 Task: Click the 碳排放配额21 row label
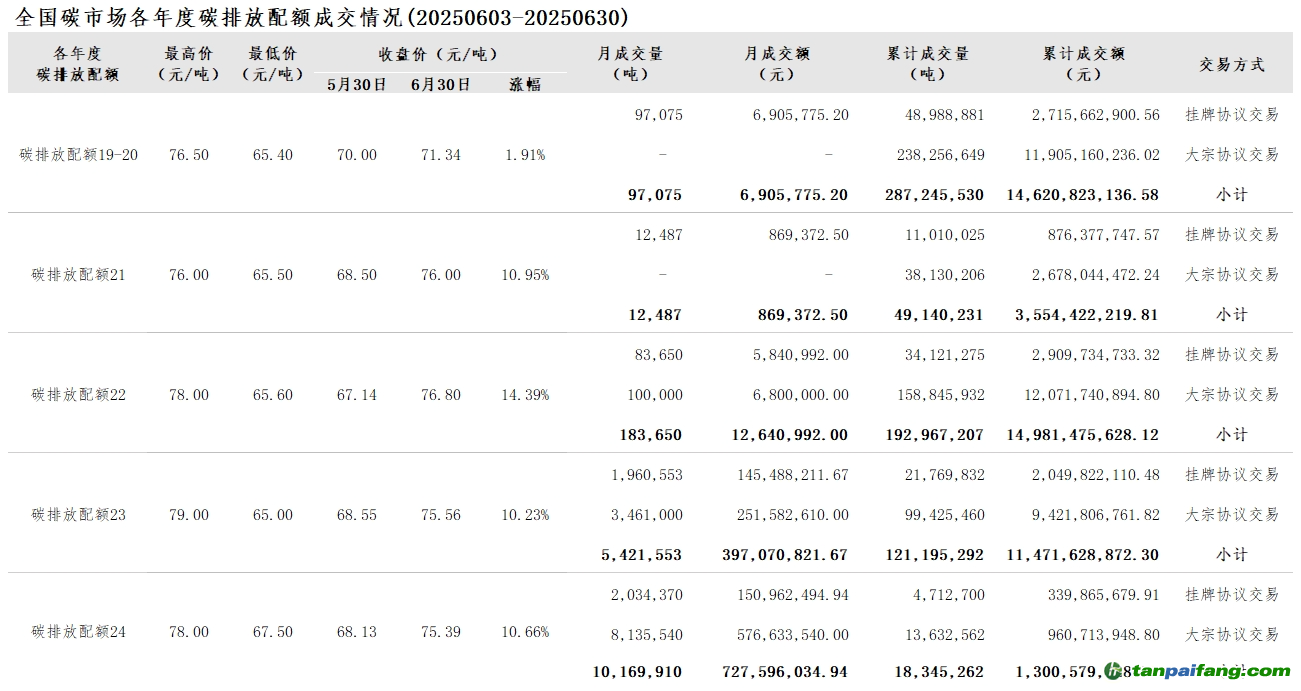79,275
